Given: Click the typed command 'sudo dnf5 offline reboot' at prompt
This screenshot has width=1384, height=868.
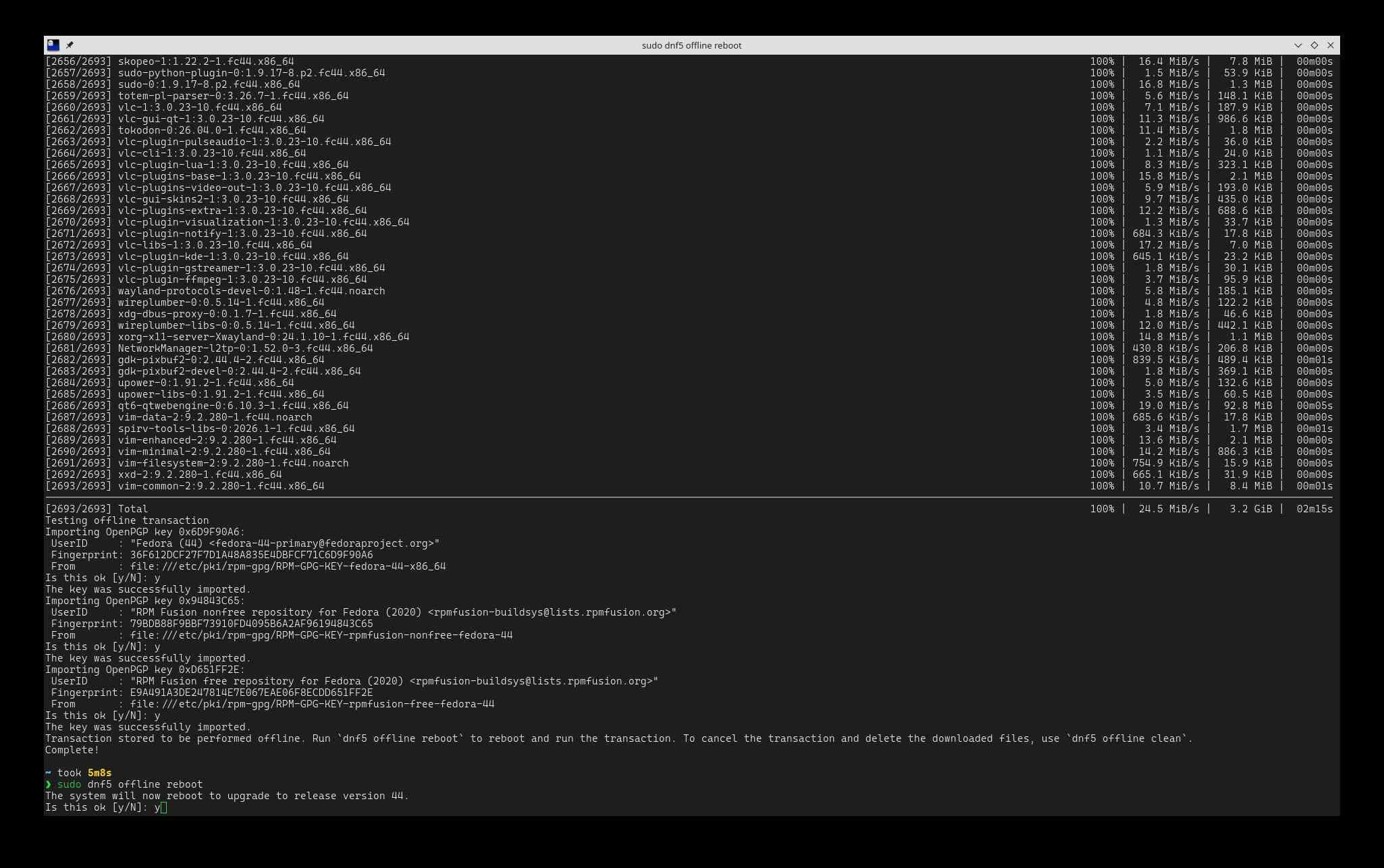Looking at the screenshot, I should [x=130, y=784].
